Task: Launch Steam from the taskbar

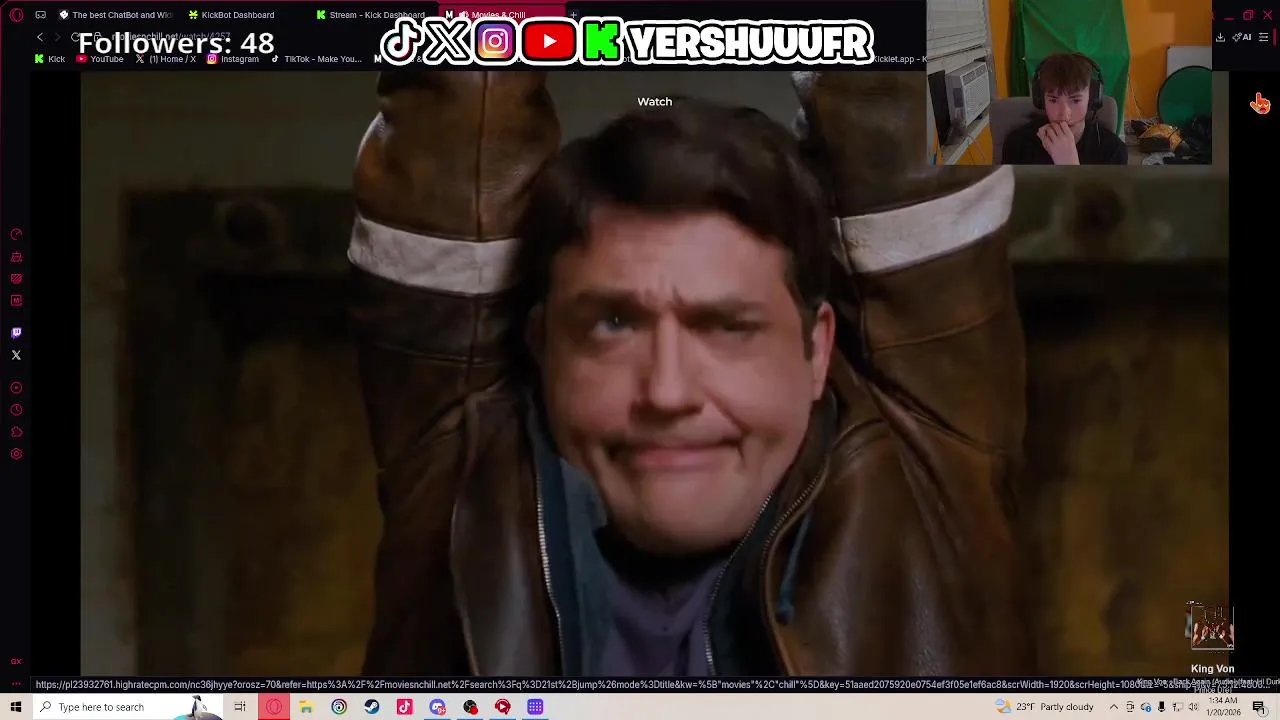Action: 371,707
